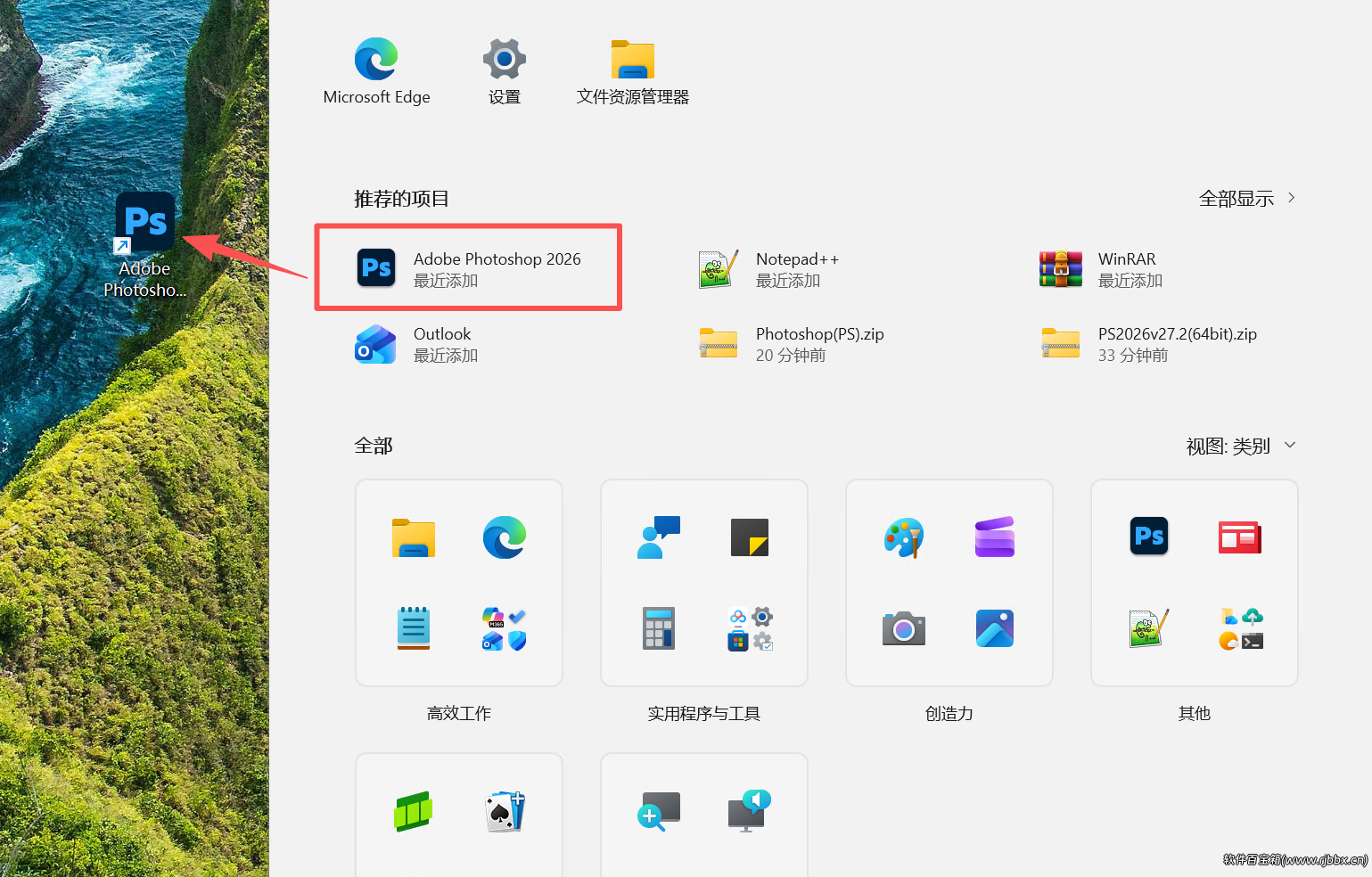Open WinRAR in the recommended list
The width and height of the screenshot is (1372, 877).
coord(1101,269)
